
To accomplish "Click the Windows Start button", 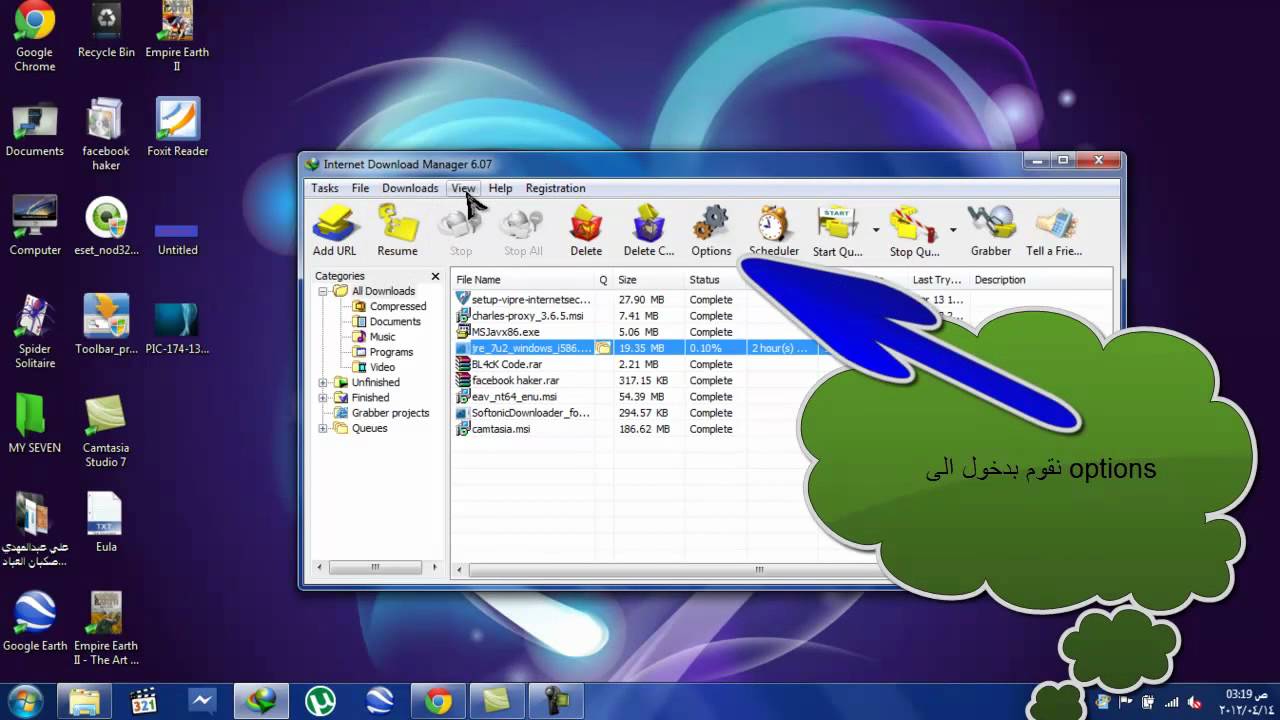I will 24,700.
